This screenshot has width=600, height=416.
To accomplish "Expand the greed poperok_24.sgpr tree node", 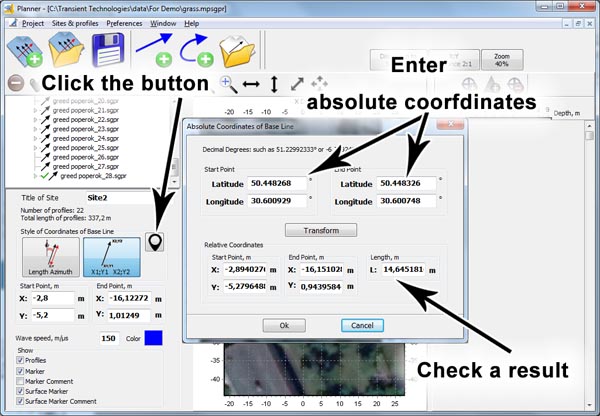I will [36, 139].
